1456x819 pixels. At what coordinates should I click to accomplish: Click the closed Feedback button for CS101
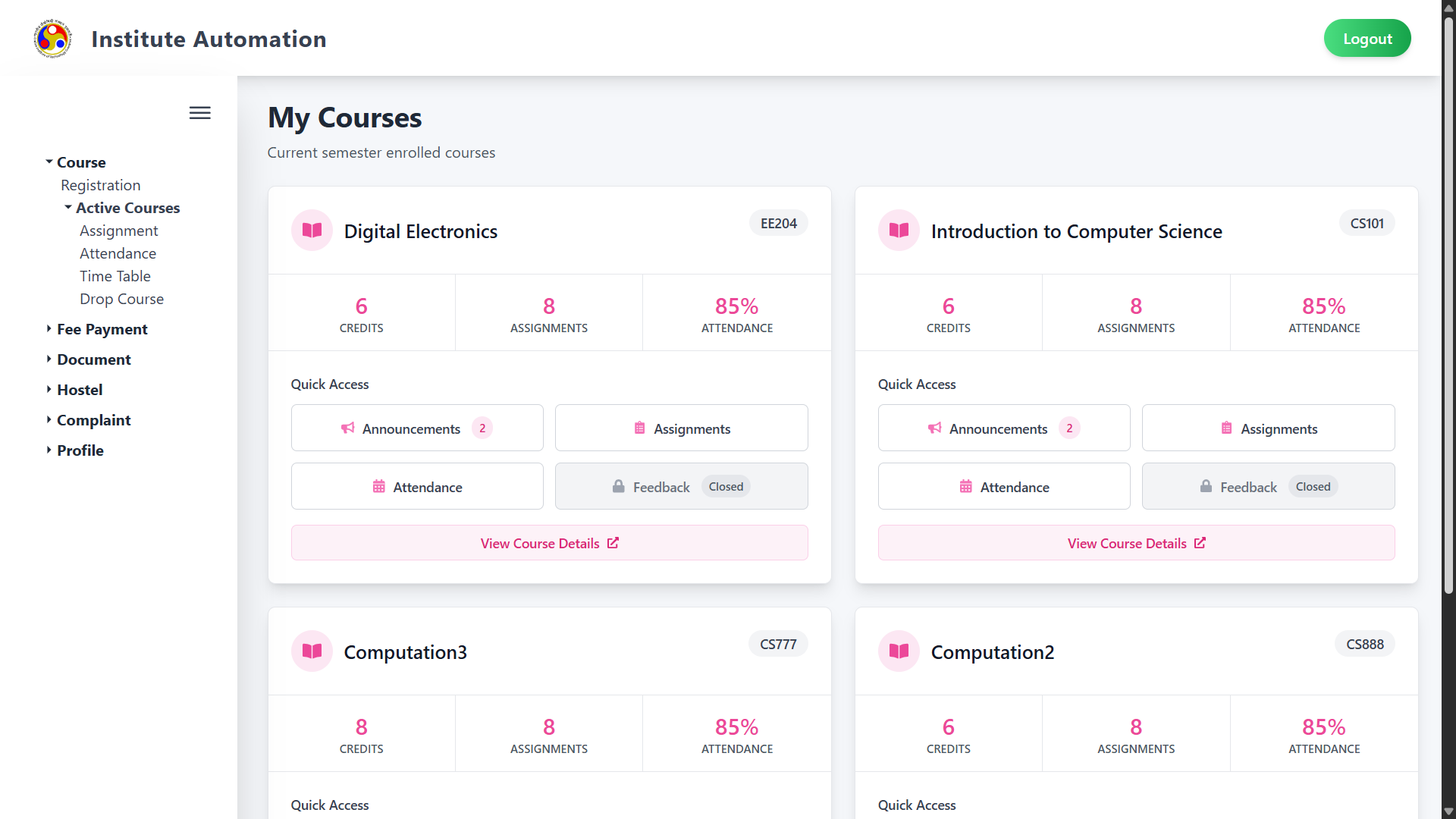click(1269, 487)
